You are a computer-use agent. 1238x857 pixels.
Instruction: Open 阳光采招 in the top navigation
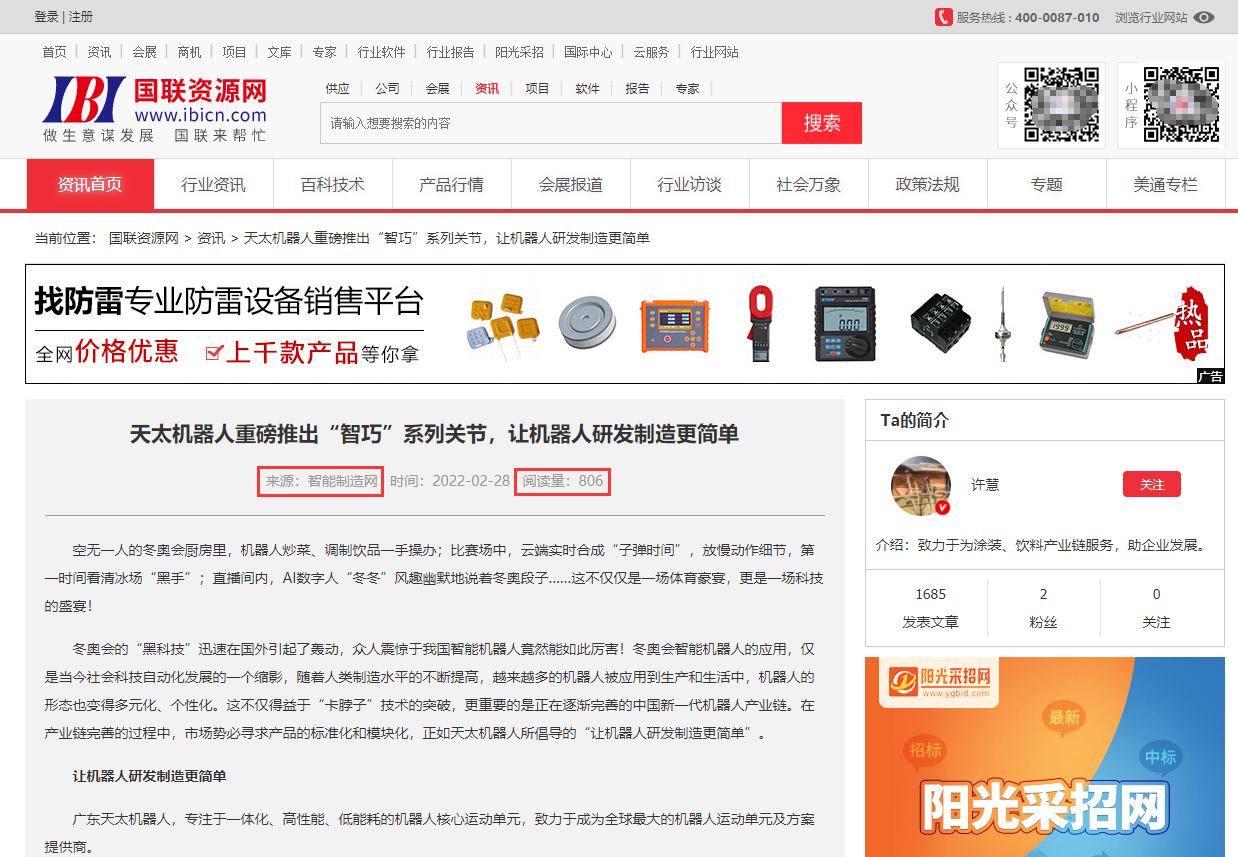point(519,52)
